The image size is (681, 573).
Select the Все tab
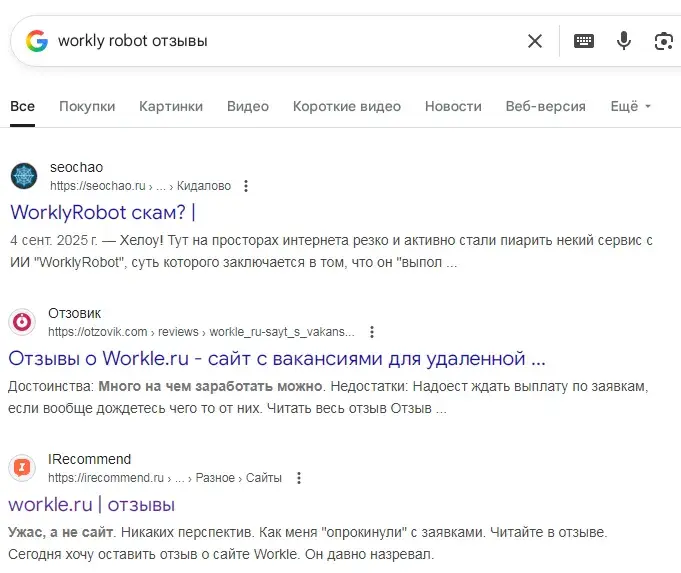point(23,106)
